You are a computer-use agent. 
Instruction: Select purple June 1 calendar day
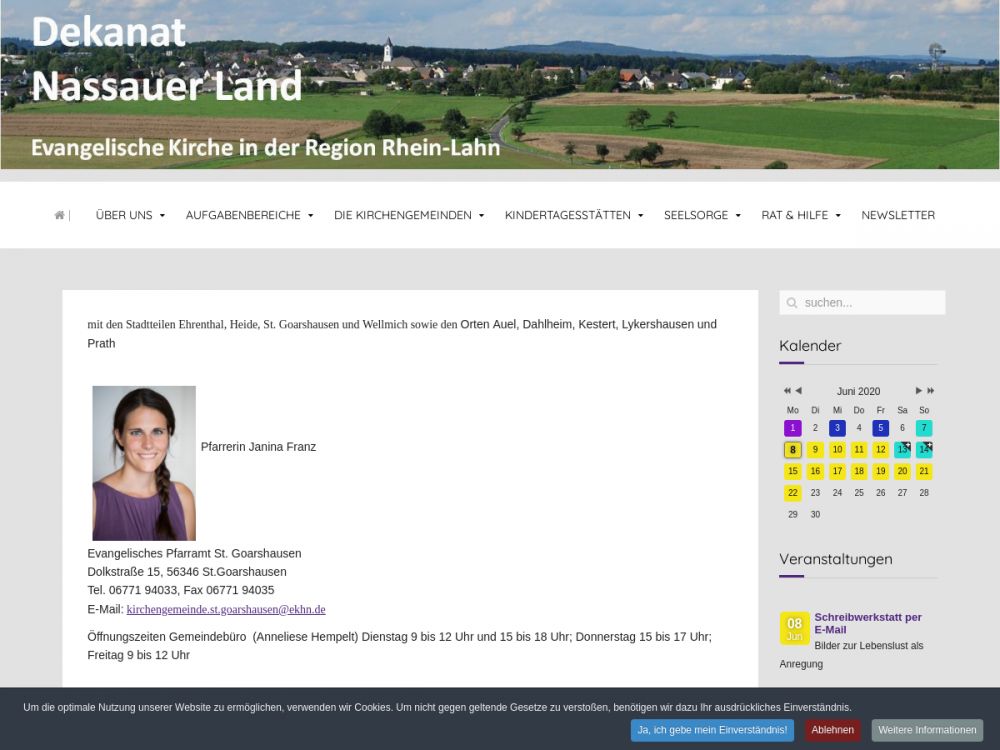[x=793, y=428]
